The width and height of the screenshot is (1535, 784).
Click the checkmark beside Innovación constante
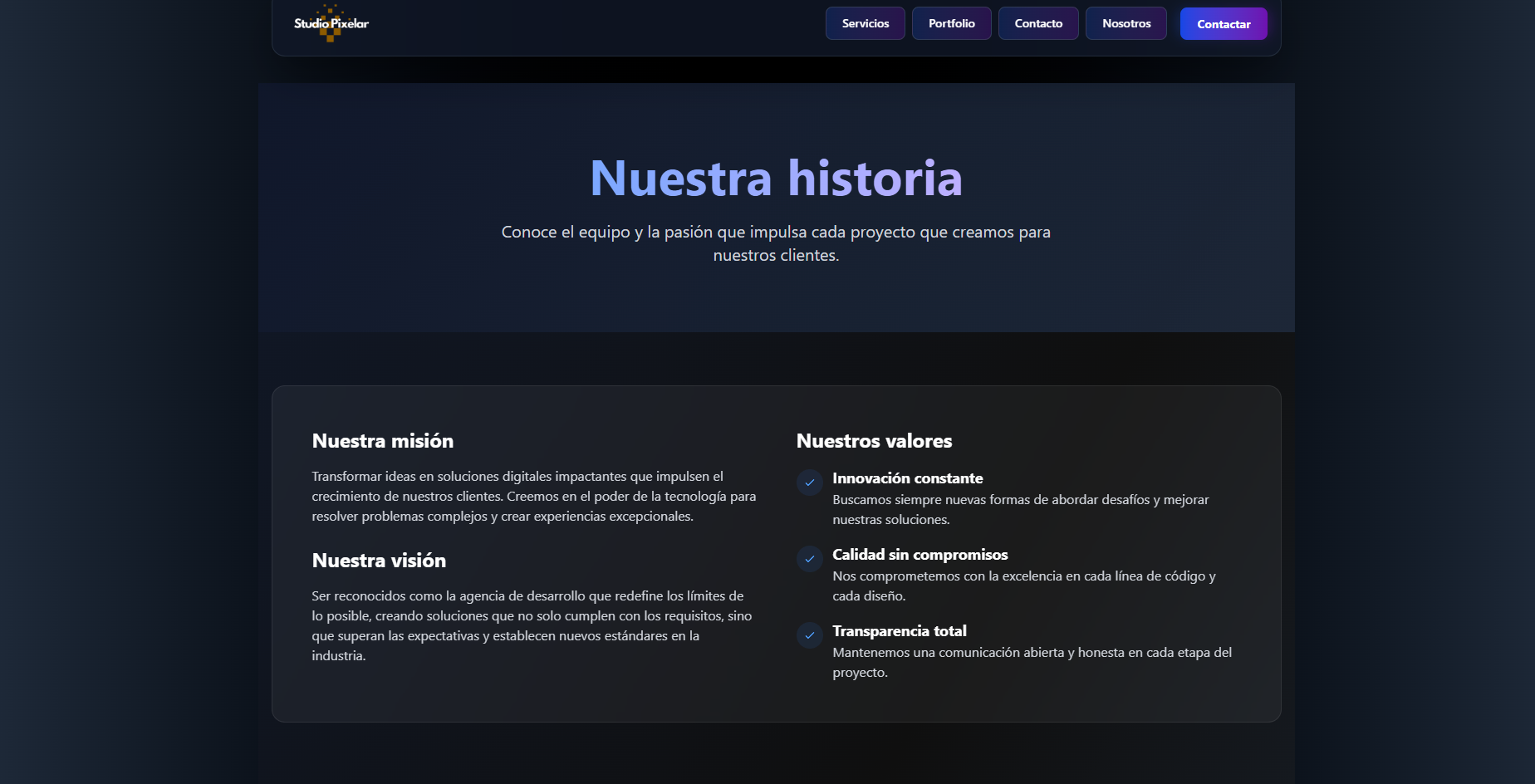pos(809,483)
